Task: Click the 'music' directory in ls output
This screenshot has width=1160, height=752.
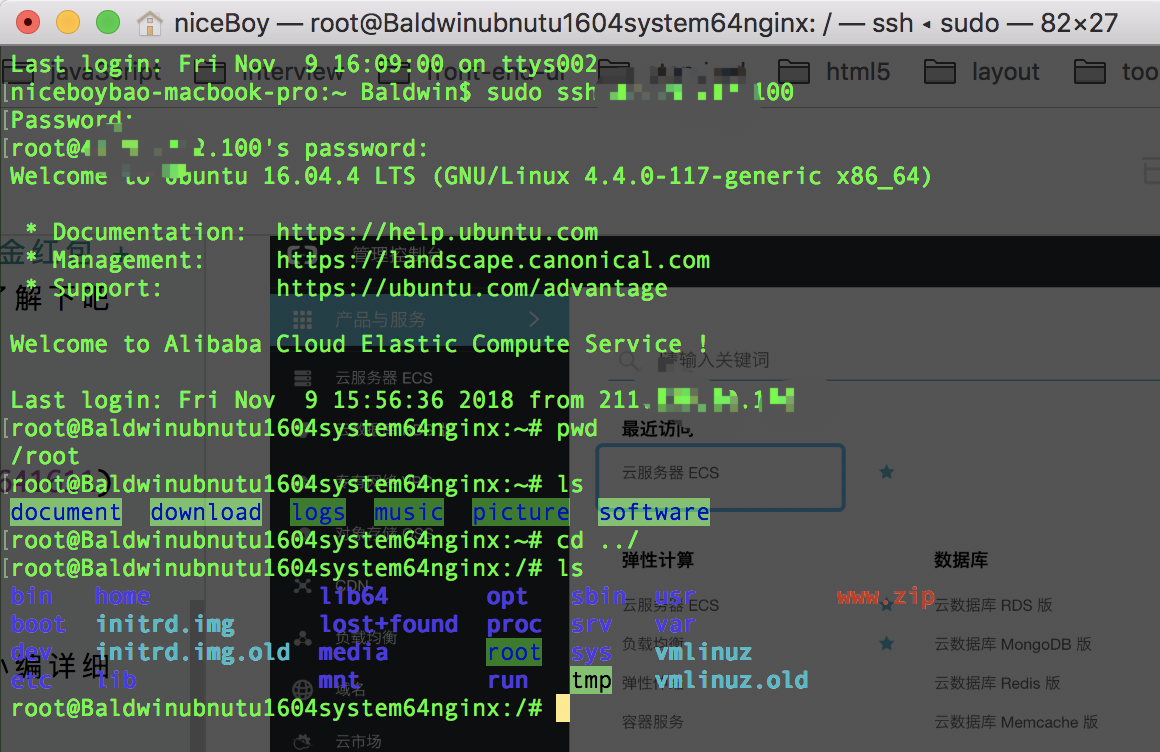Action: [408, 512]
